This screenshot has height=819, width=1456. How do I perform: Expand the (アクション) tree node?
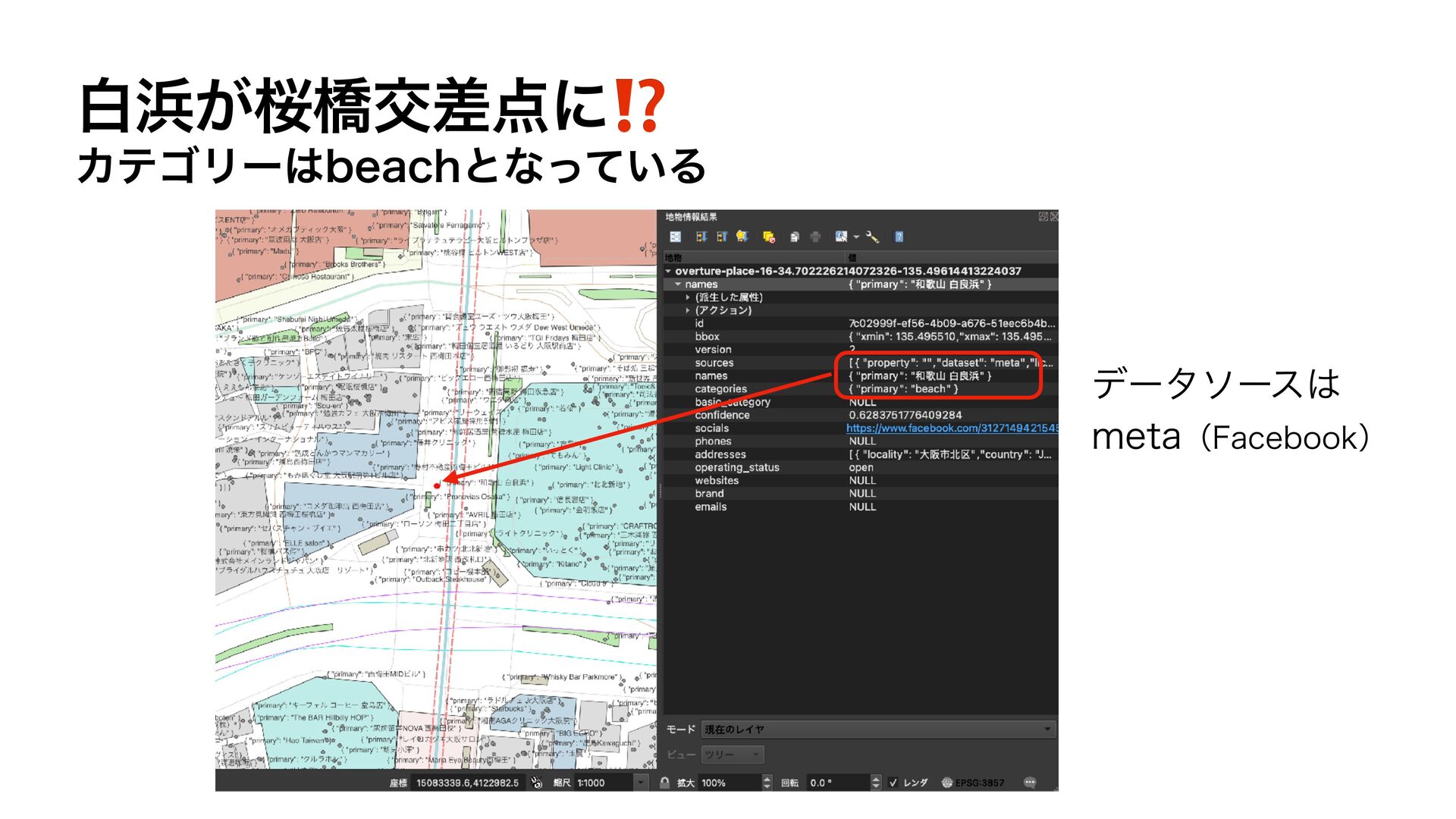688,310
